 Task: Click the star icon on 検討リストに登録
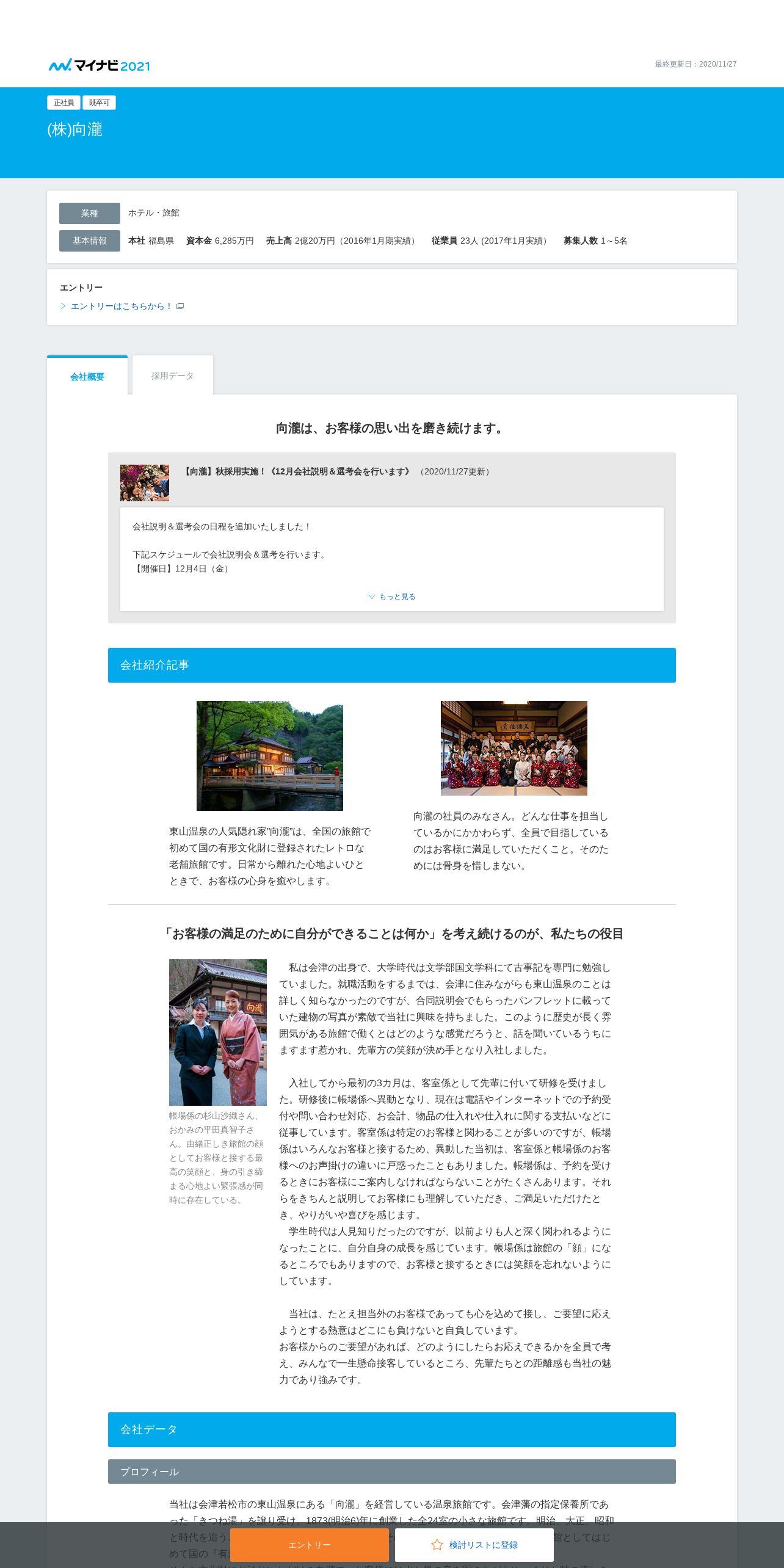coord(437,1545)
